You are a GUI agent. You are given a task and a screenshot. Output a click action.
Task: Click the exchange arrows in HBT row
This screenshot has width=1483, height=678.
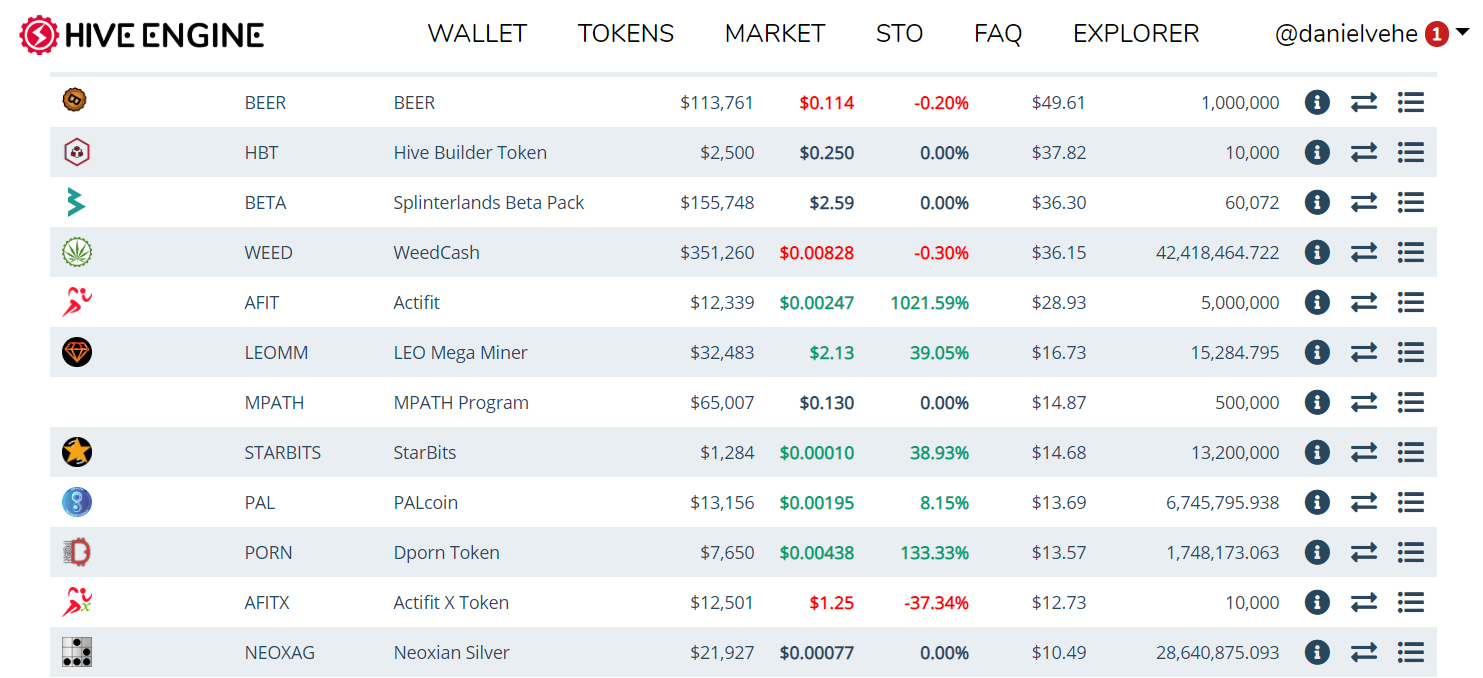(x=1364, y=152)
